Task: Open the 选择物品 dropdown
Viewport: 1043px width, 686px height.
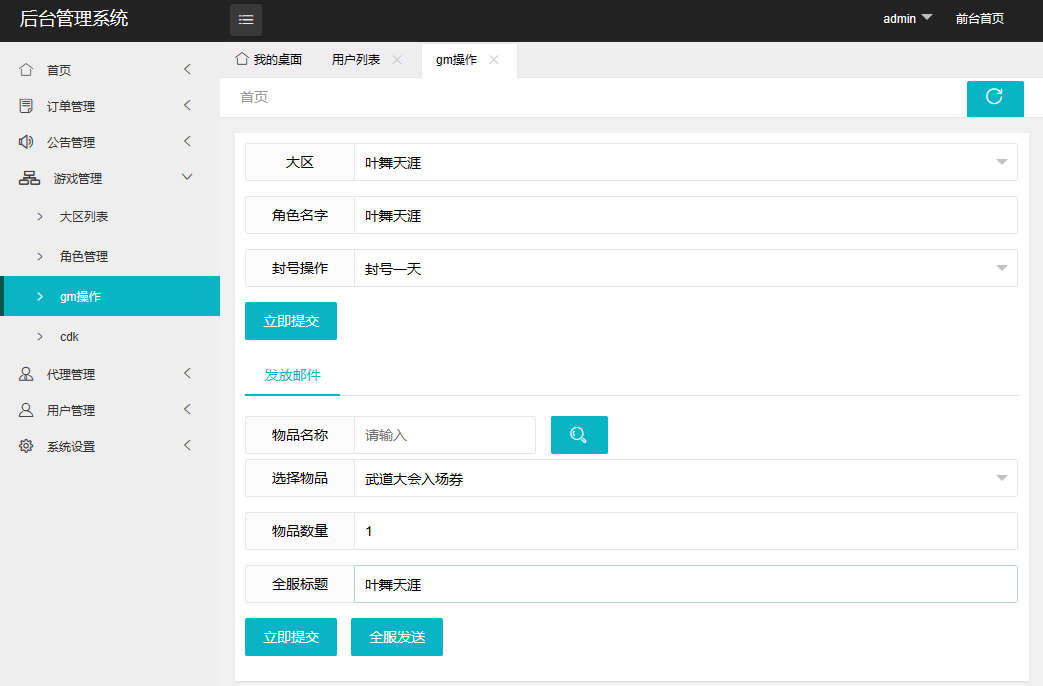Action: pyautogui.click(x=686, y=478)
